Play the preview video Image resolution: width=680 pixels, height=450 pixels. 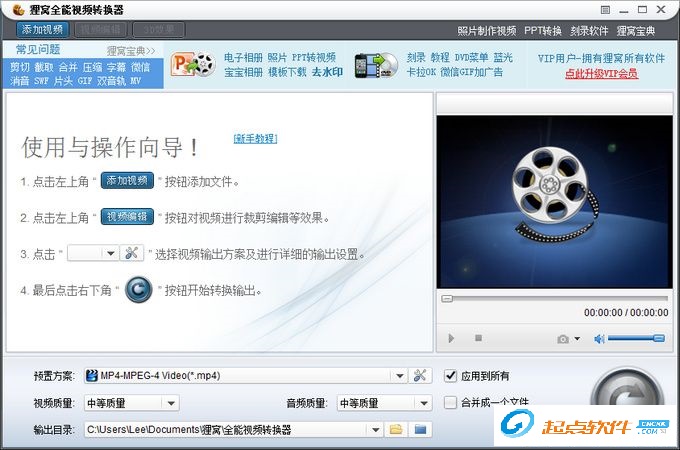451,338
